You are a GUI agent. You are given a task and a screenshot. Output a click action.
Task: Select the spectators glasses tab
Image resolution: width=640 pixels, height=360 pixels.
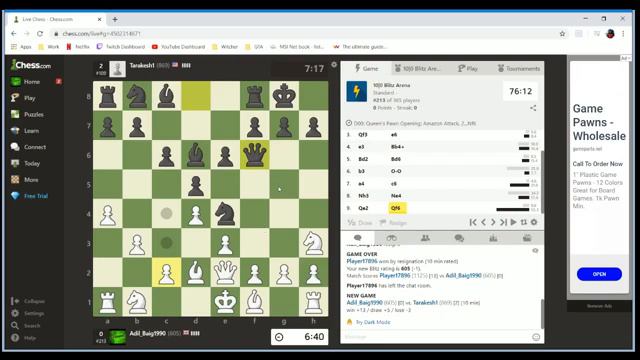pos(391,238)
